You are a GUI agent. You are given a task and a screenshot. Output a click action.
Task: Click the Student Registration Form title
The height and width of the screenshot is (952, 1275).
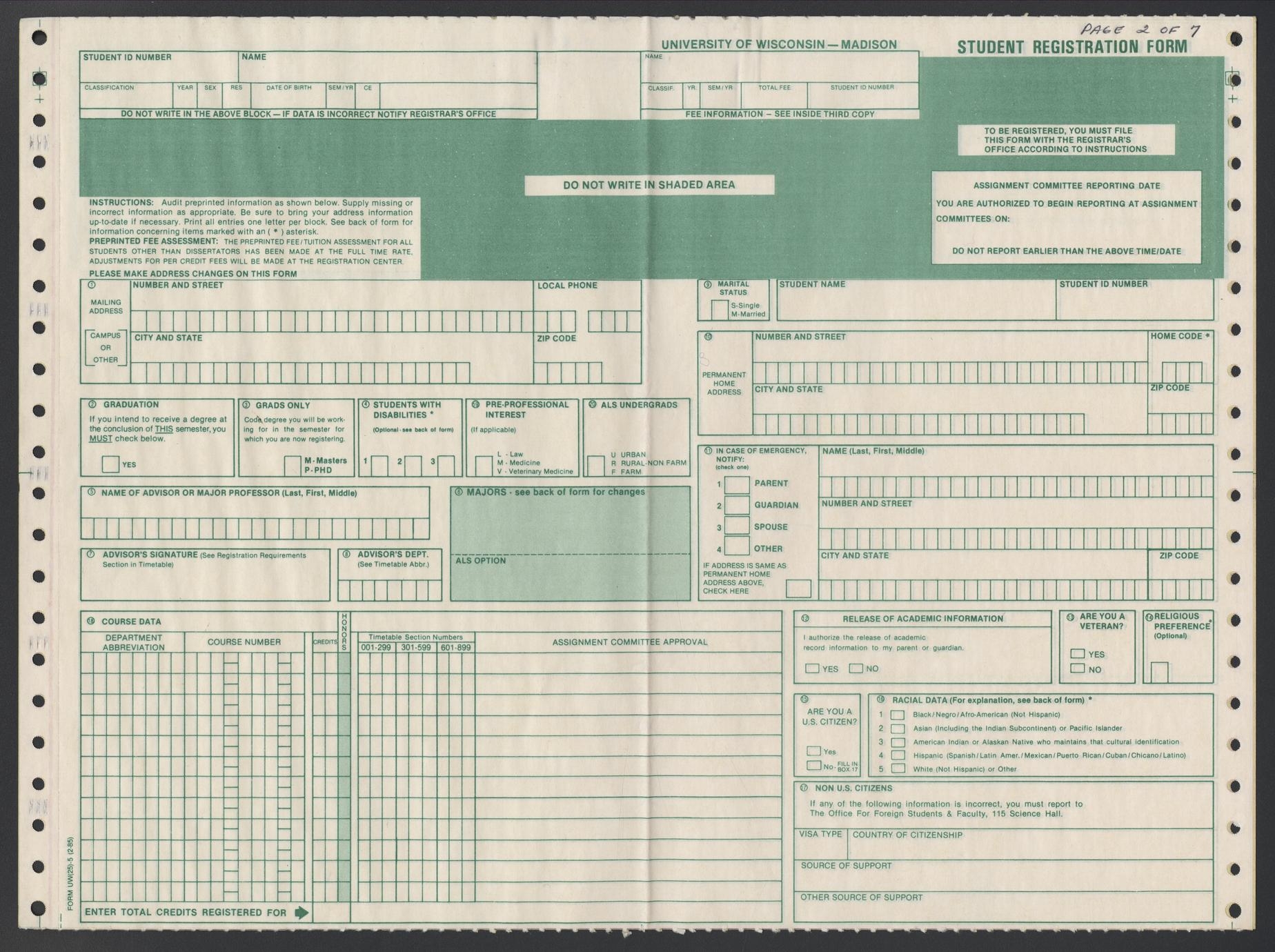tap(1072, 47)
